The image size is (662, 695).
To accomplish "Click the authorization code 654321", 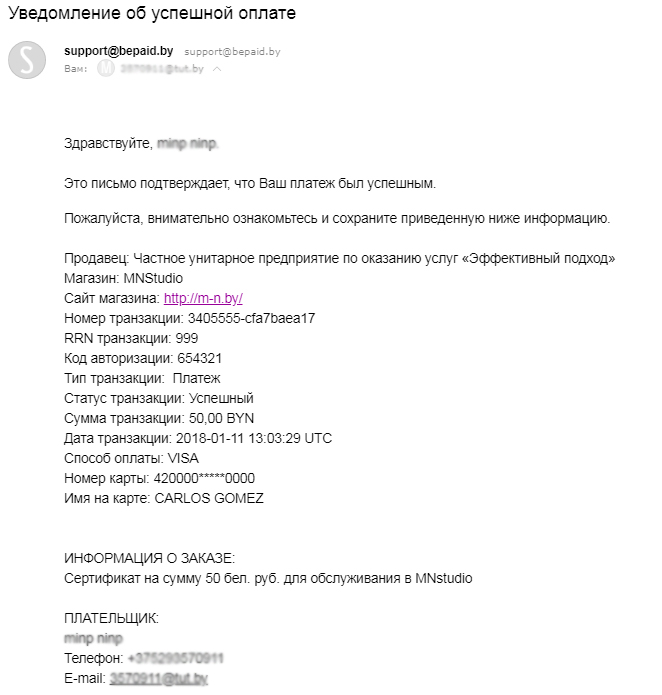I will coord(199,358).
